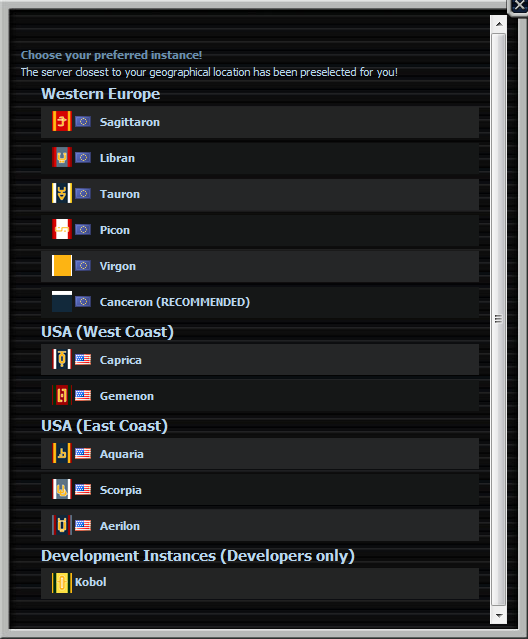Click the scrollbar up arrow
528x639 pixels.
[499, 24]
